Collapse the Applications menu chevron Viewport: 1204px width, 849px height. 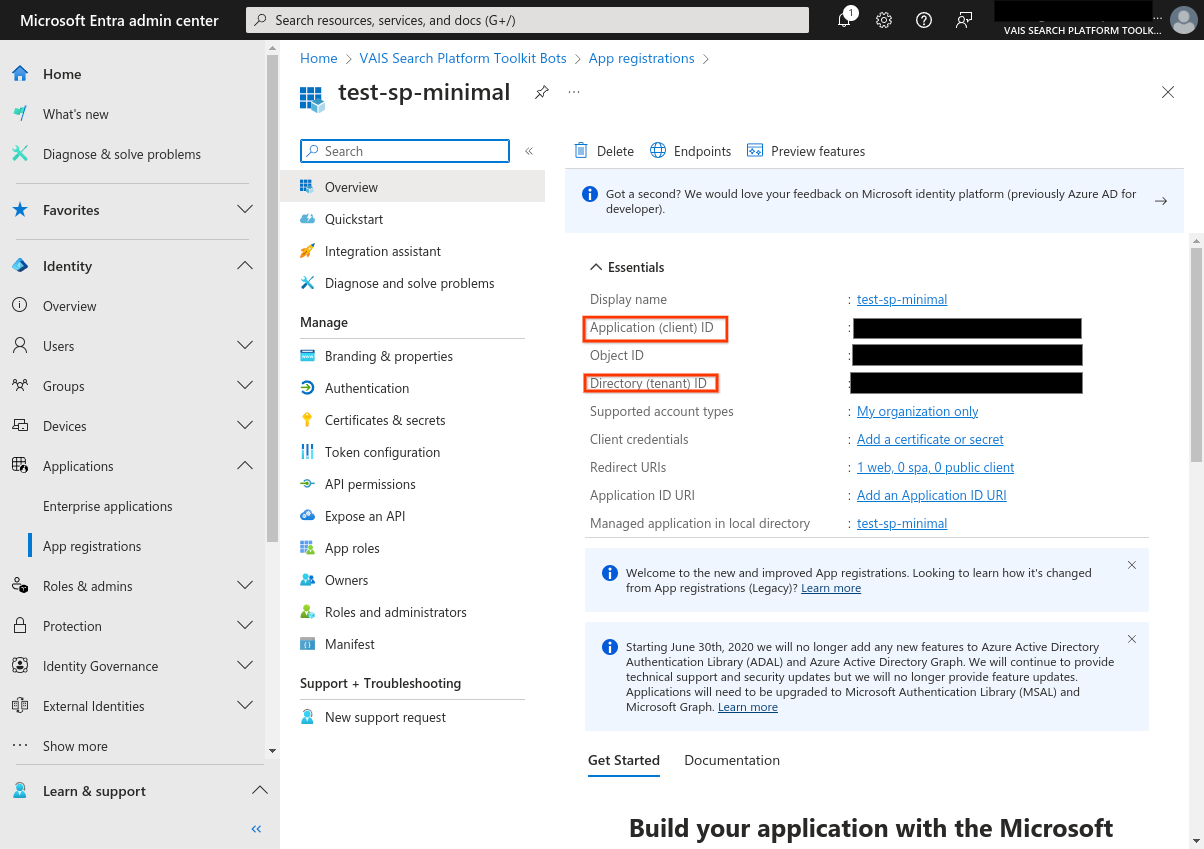pyautogui.click(x=245, y=466)
